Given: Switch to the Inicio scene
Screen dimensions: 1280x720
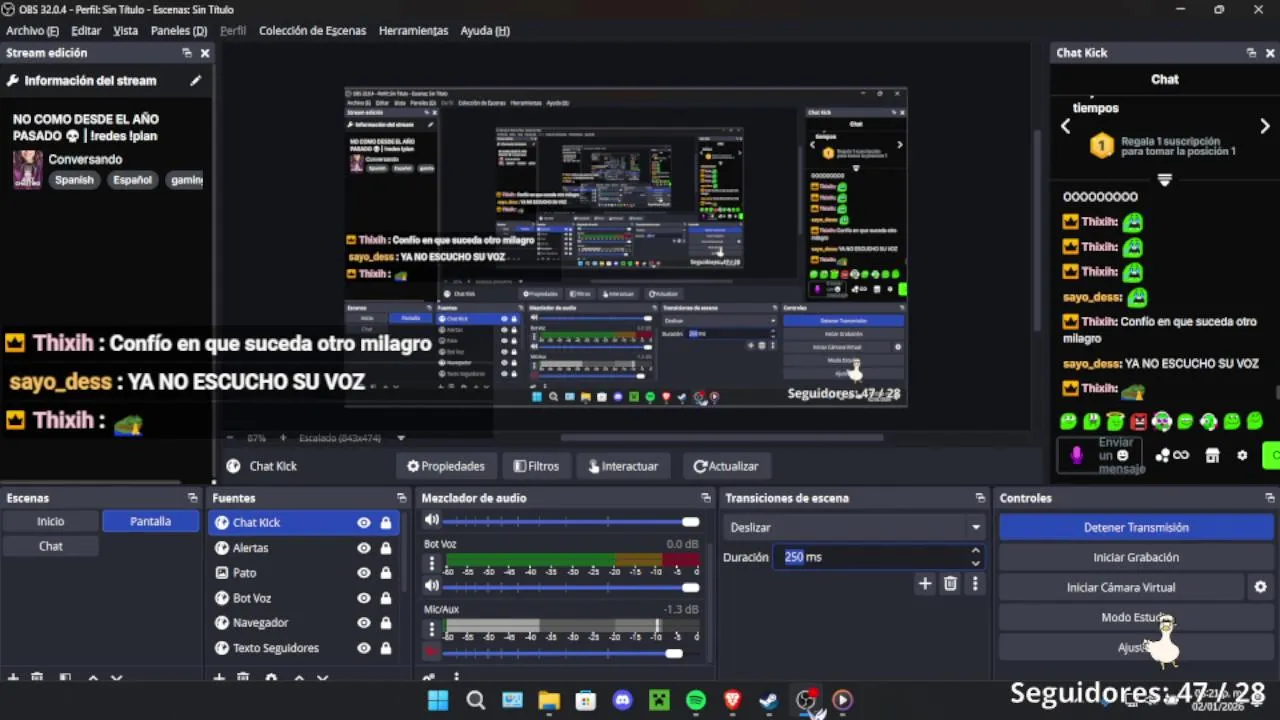Looking at the screenshot, I should pos(51,521).
